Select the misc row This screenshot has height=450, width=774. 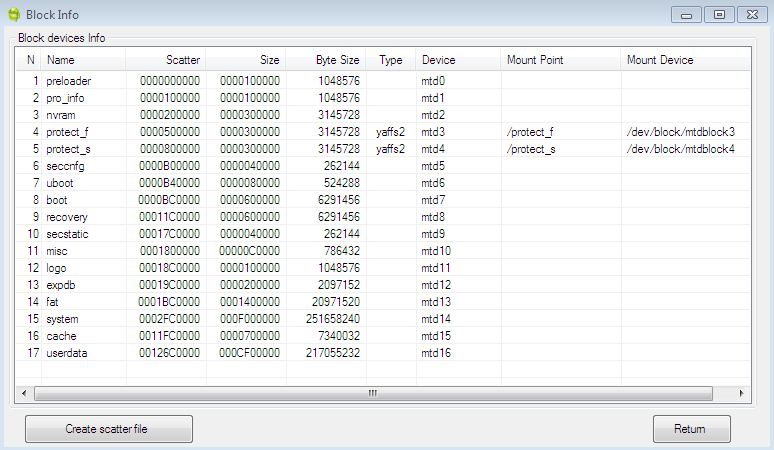(x=383, y=251)
